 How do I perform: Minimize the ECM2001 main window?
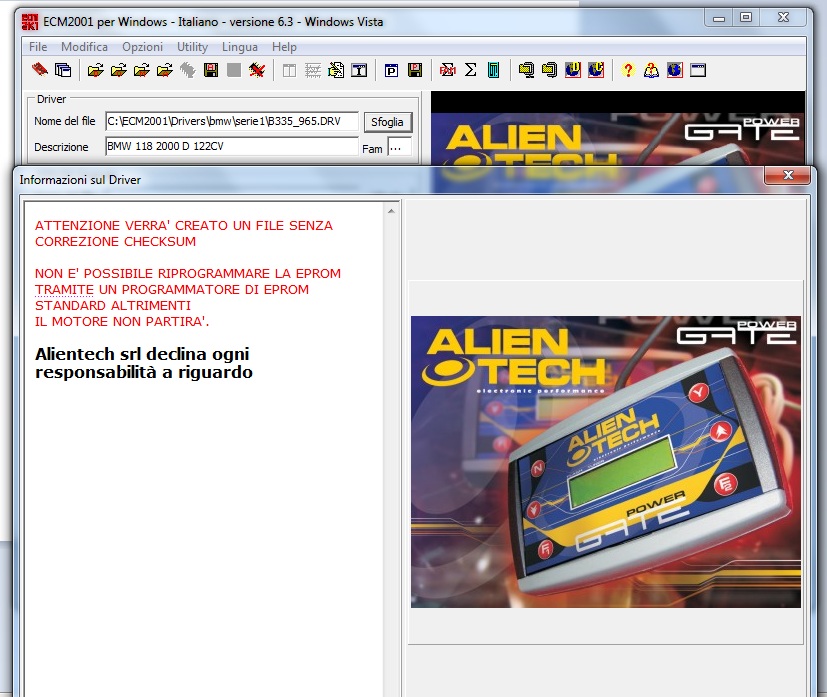(x=718, y=18)
